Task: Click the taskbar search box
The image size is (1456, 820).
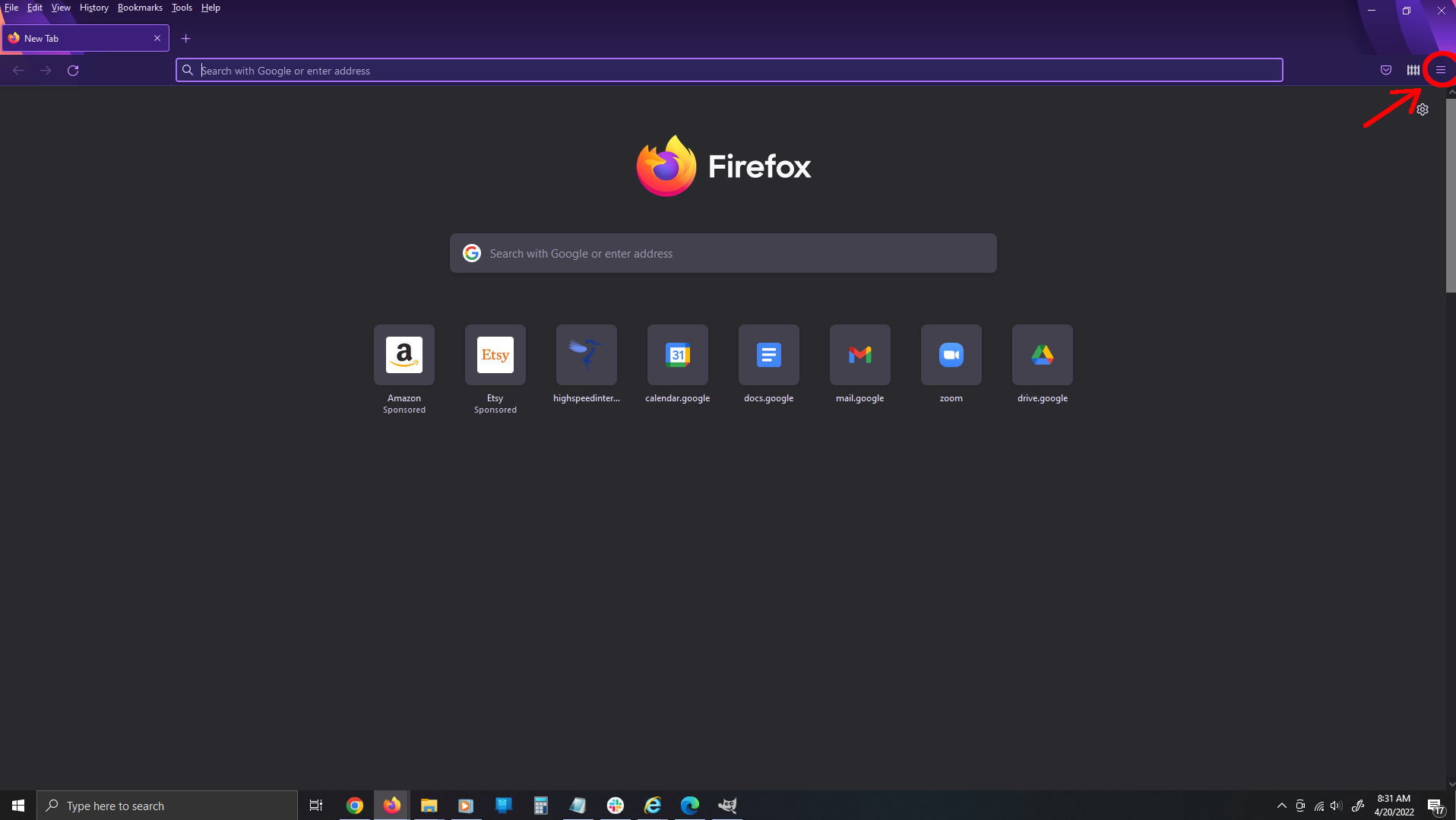Action: tap(167, 806)
